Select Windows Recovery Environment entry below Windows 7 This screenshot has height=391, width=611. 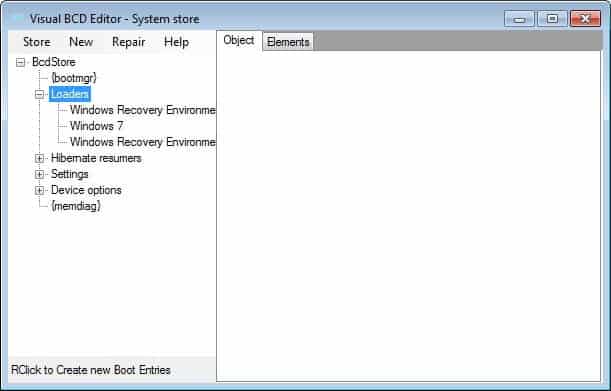[x=142, y=142]
